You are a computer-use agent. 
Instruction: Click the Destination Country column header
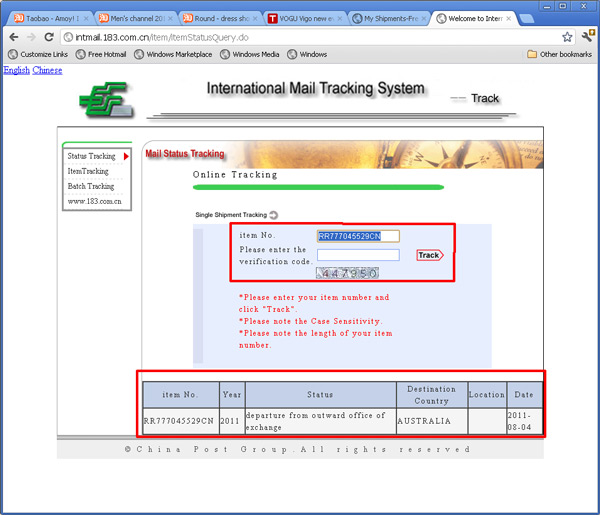click(432, 394)
